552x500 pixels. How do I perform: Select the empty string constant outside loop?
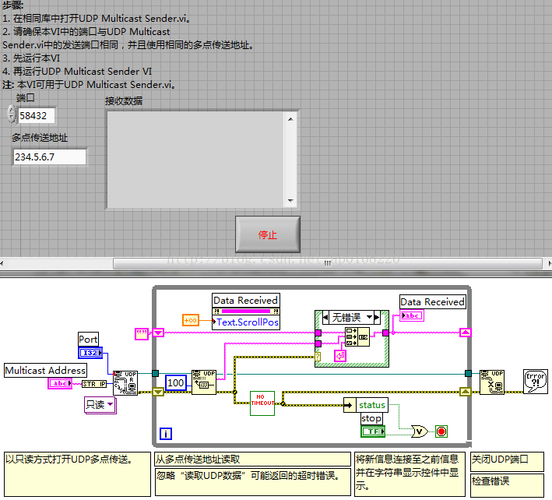(x=142, y=333)
